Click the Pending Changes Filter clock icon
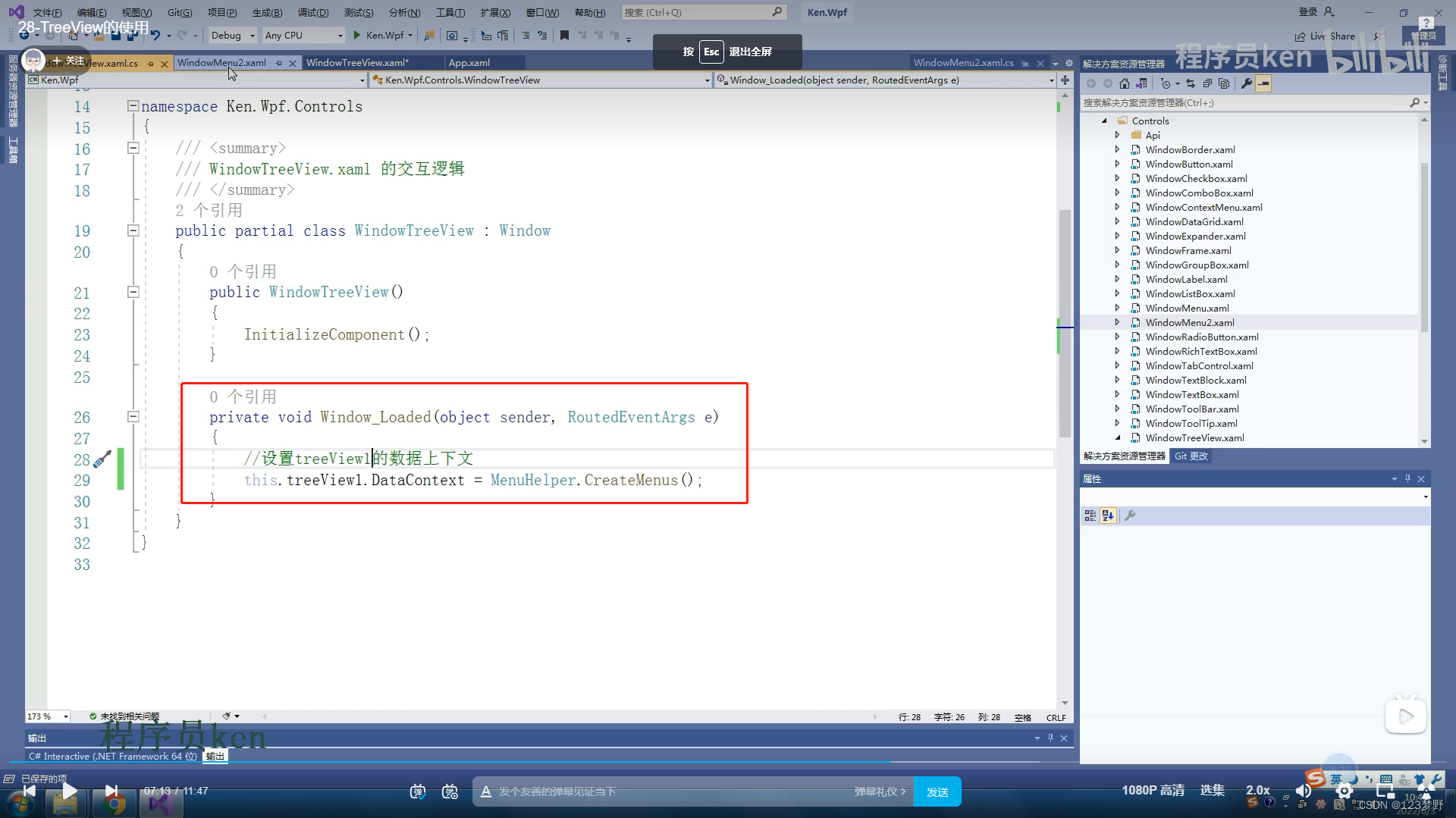Screen dimensions: 1456x818 1166,83
